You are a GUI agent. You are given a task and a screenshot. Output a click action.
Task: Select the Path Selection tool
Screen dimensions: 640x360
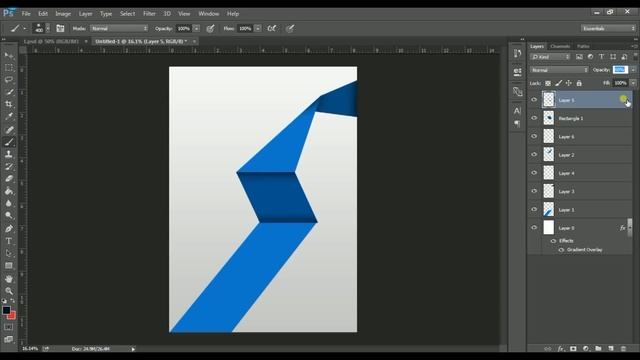coord(9,253)
